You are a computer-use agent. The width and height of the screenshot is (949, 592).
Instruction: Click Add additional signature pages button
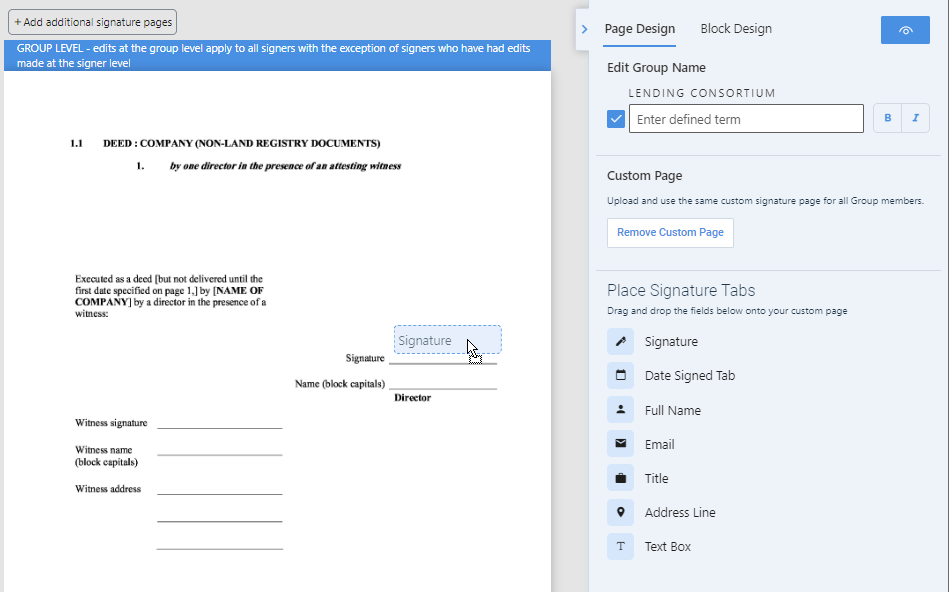93,22
